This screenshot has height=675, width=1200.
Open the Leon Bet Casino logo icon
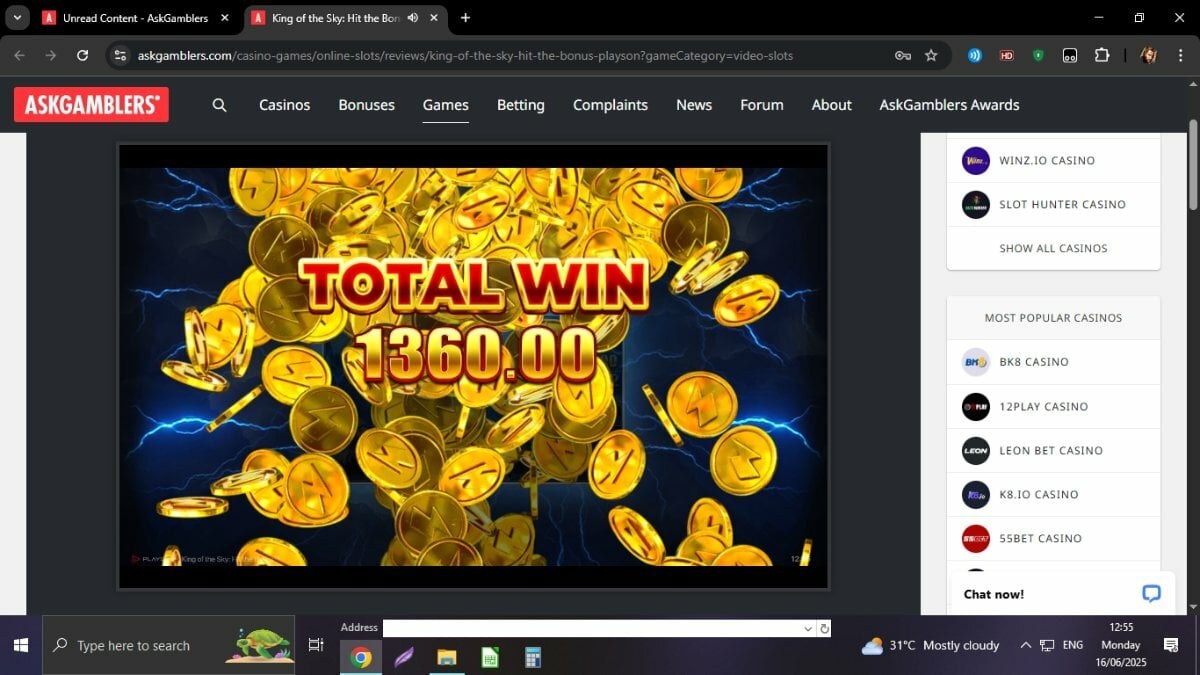pyautogui.click(x=975, y=450)
